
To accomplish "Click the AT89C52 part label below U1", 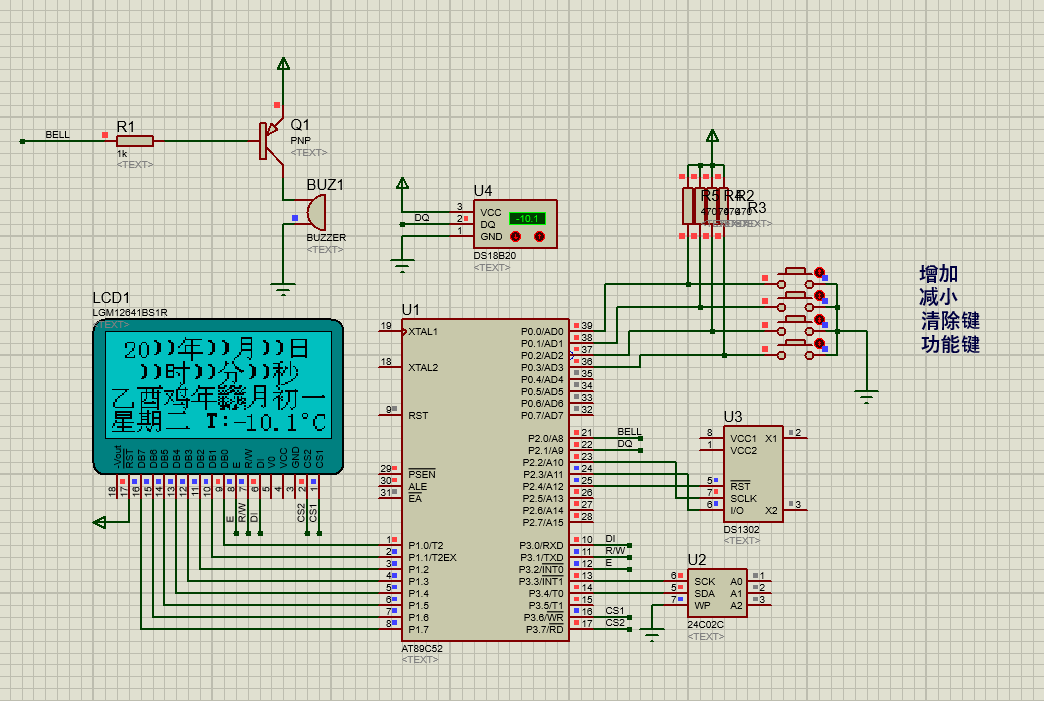I will [x=422, y=648].
